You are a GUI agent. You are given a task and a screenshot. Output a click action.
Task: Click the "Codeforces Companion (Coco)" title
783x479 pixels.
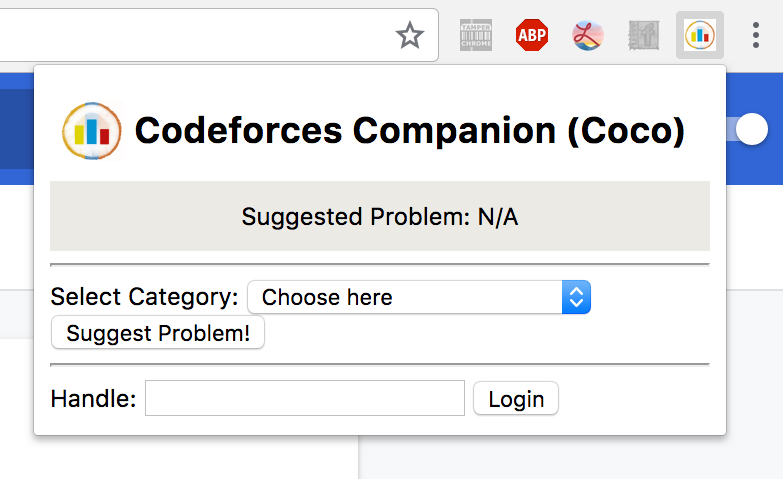[x=410, y=131]
